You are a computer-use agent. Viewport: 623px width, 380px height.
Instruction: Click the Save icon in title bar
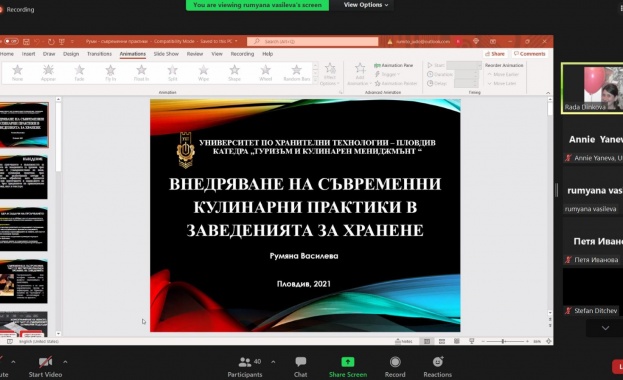[x=26, y=41]
